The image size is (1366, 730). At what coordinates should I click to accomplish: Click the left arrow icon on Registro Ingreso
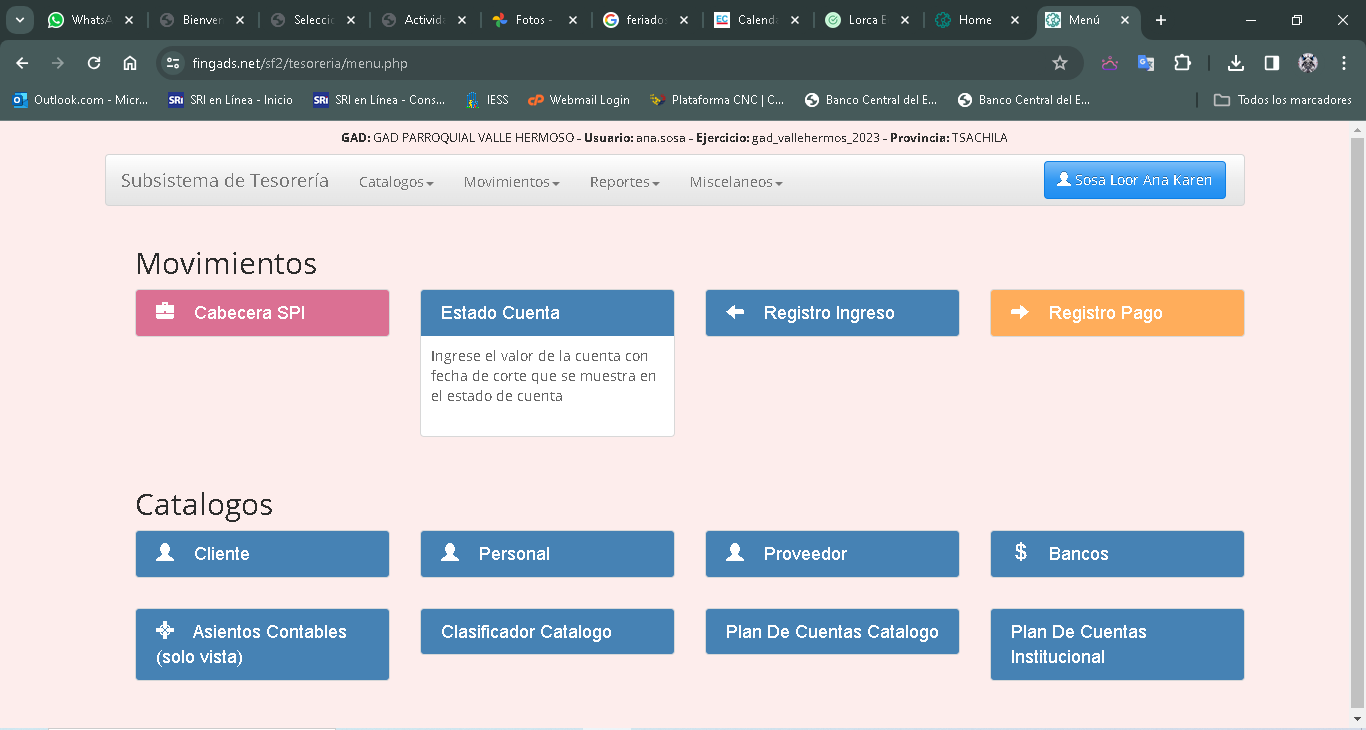pyautogui.click(x=735, y=312)
